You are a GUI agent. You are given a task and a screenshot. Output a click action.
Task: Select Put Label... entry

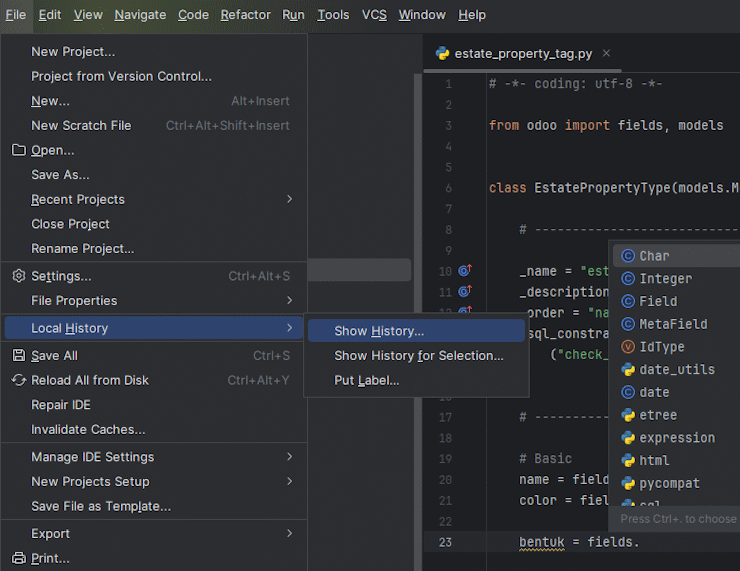pos(416,380)
